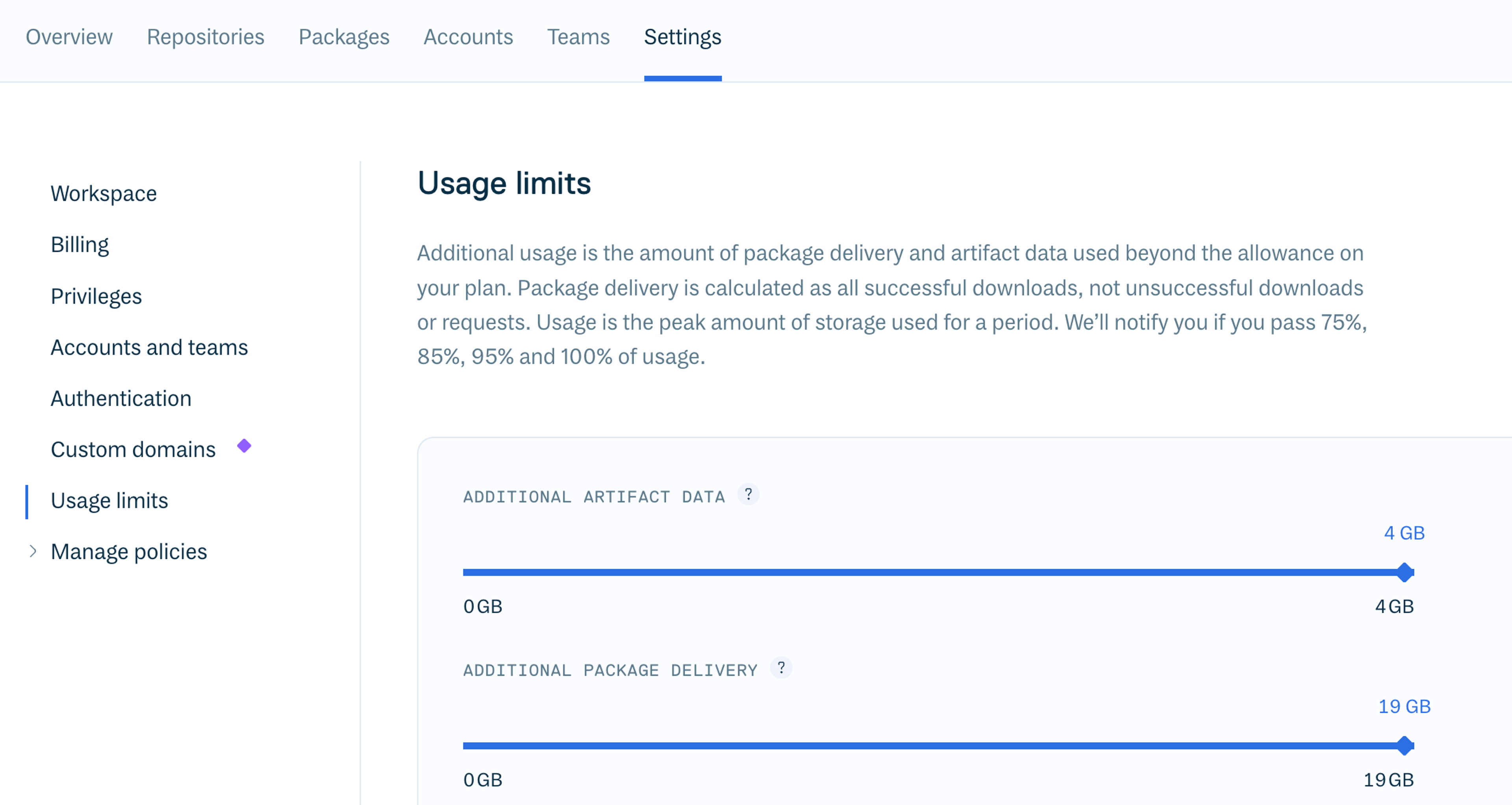Open the Overview tab
Screen dimensions: 1512x805
pyautogui.click(x=69, y=37)
